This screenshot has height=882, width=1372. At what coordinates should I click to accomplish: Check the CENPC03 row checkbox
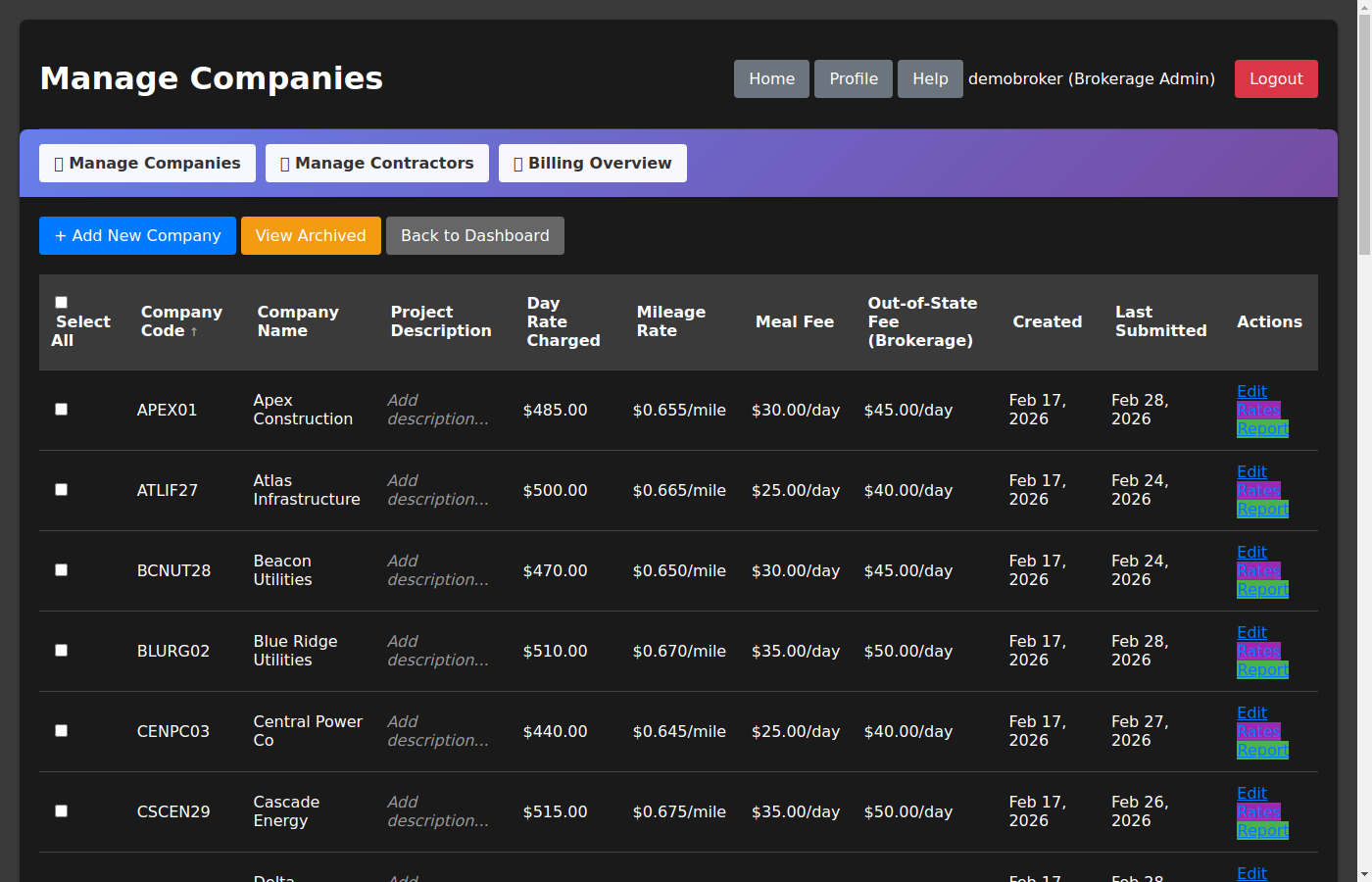tap(61, 730)
